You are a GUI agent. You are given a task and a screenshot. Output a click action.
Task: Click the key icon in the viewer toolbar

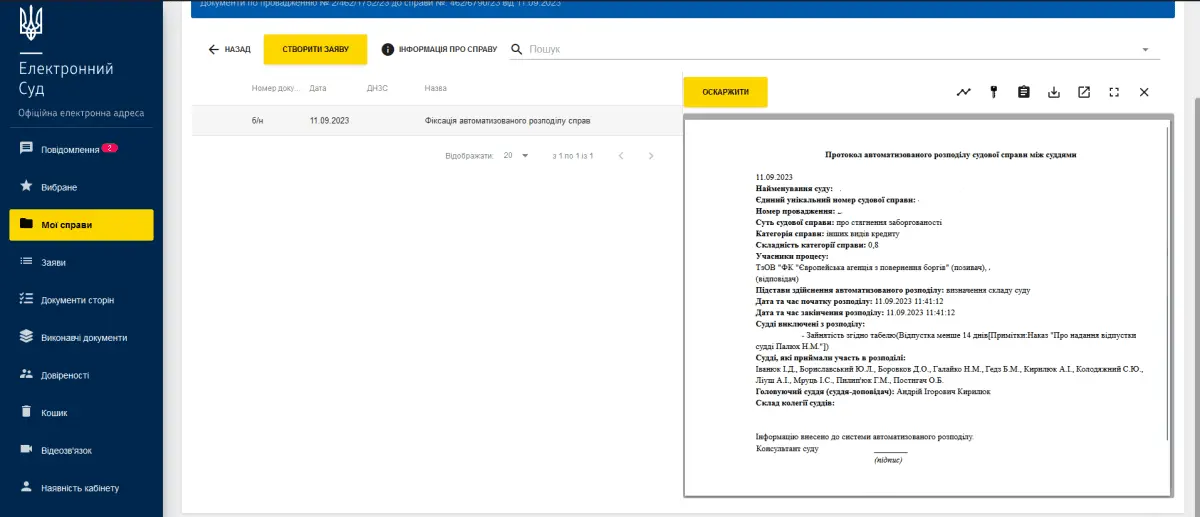[x=993, y=92]
